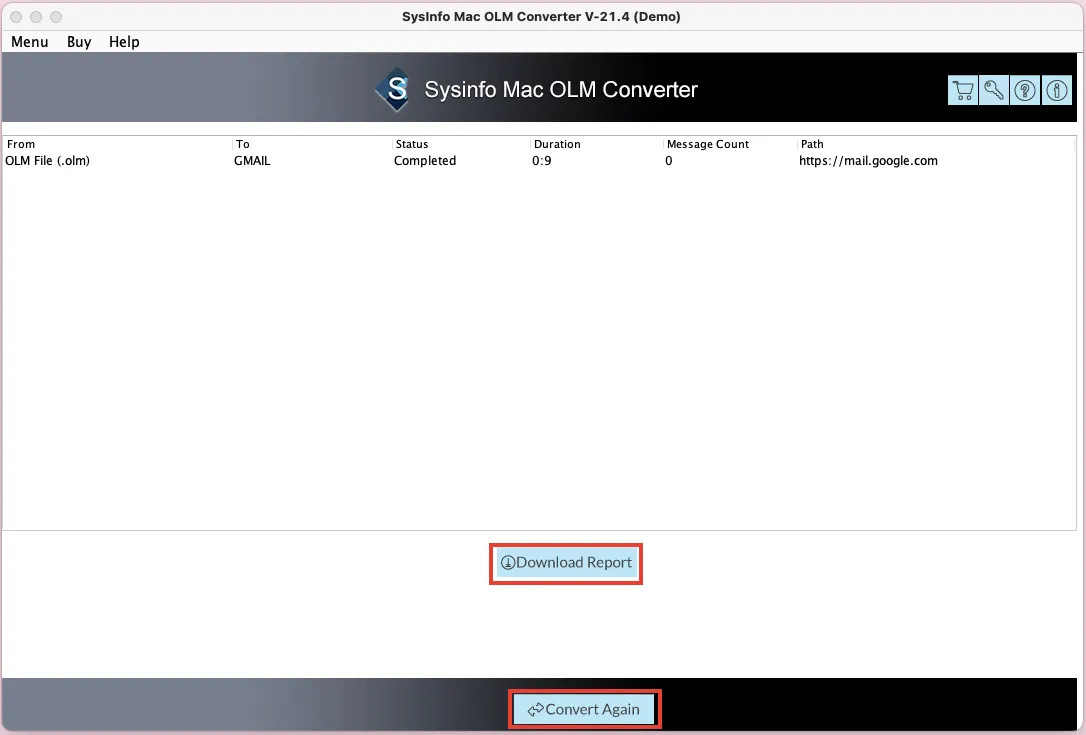The image size is (1086, 735).
Task: Click the info about icon
Action: point(1056,90)
